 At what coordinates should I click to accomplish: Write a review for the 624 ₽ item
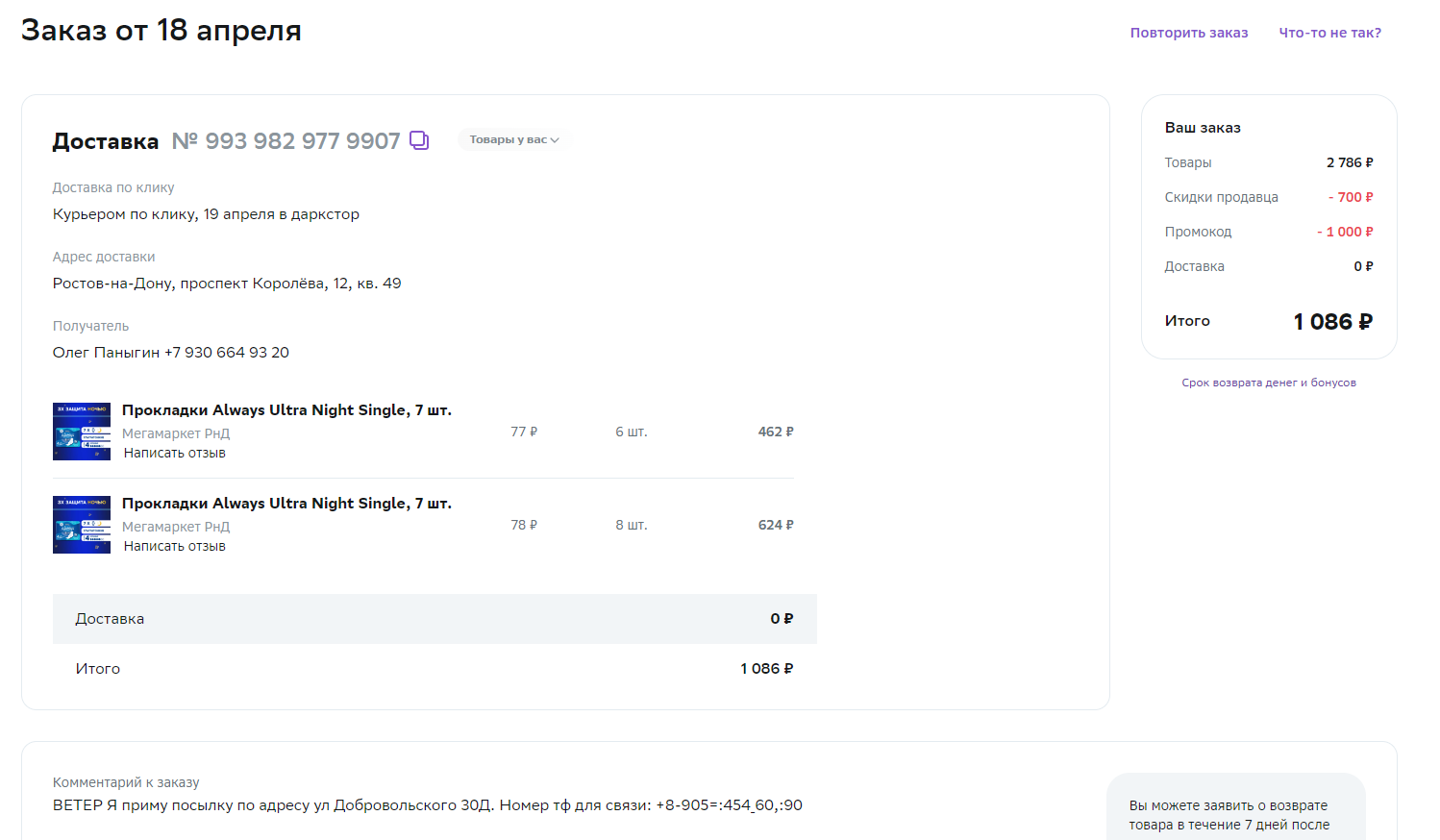(175, 546)
